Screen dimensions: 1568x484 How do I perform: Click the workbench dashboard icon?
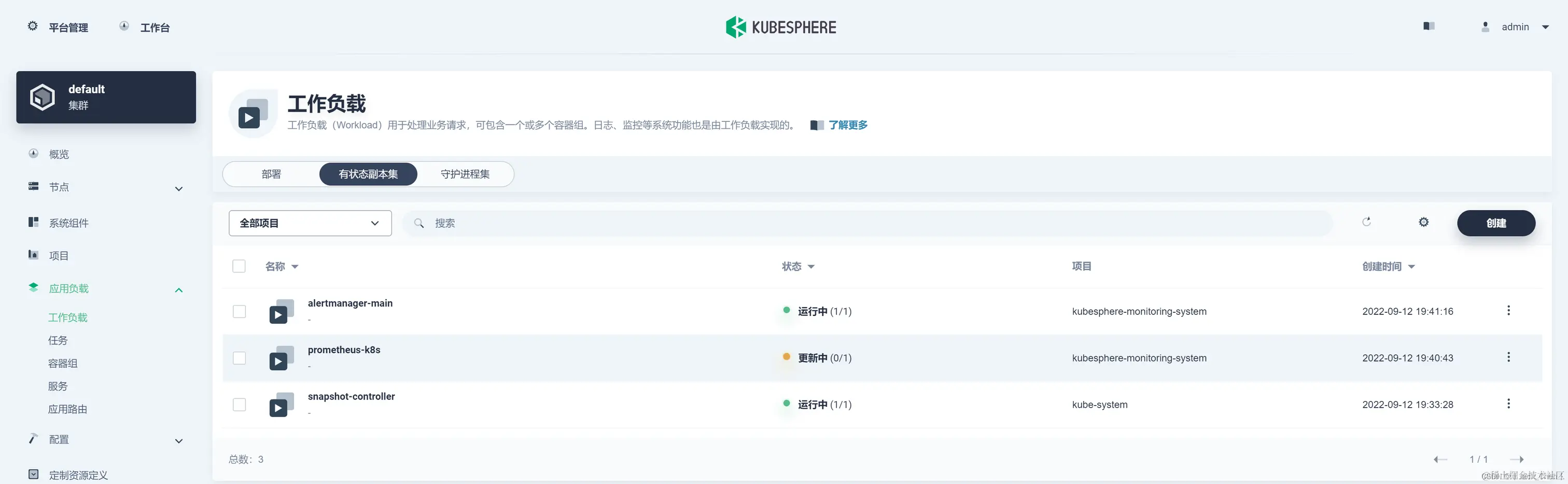pyautogui.click(x=124, y=26)
